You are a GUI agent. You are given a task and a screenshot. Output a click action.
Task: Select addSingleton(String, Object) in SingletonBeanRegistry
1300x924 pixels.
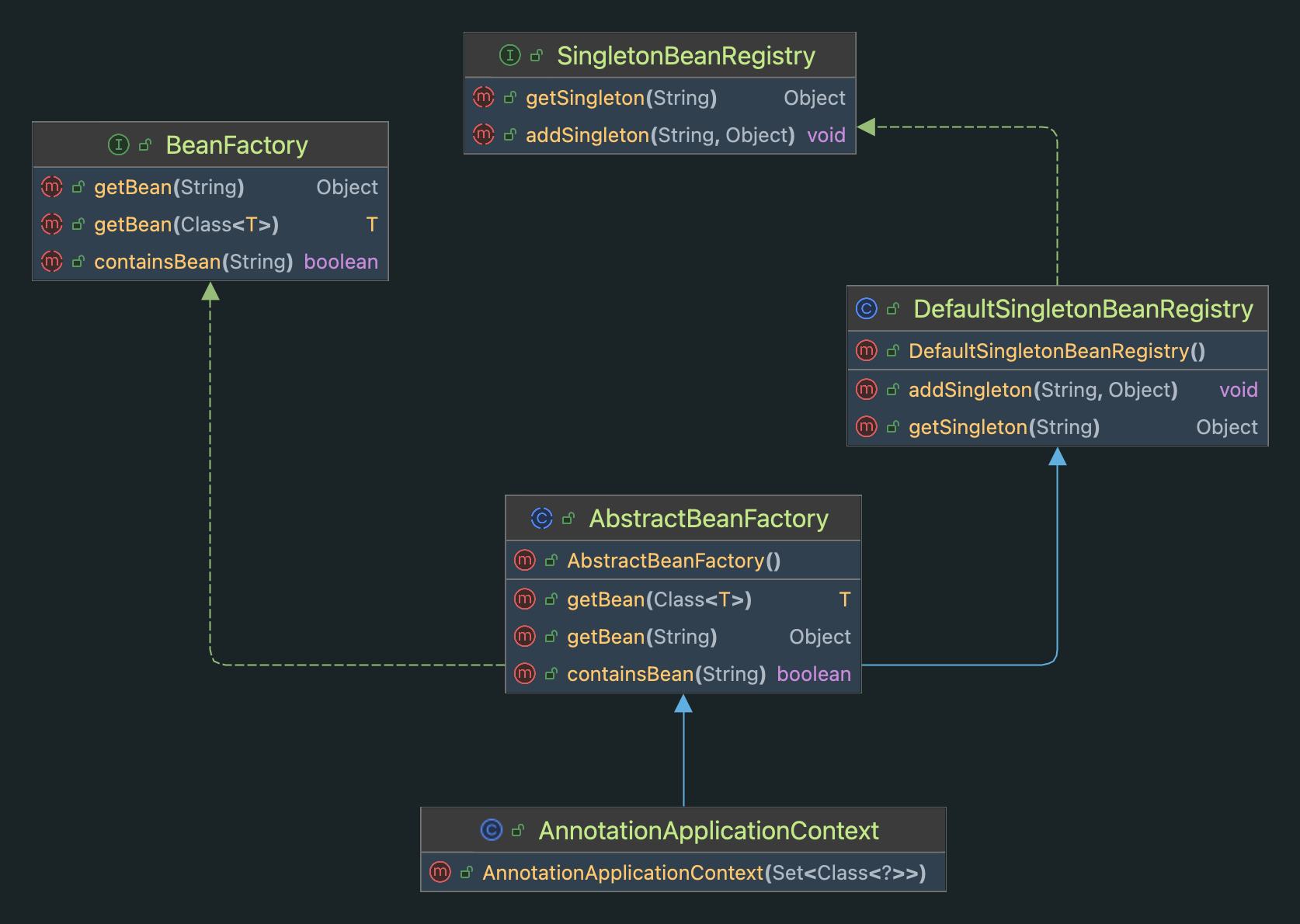coord(660,134)
